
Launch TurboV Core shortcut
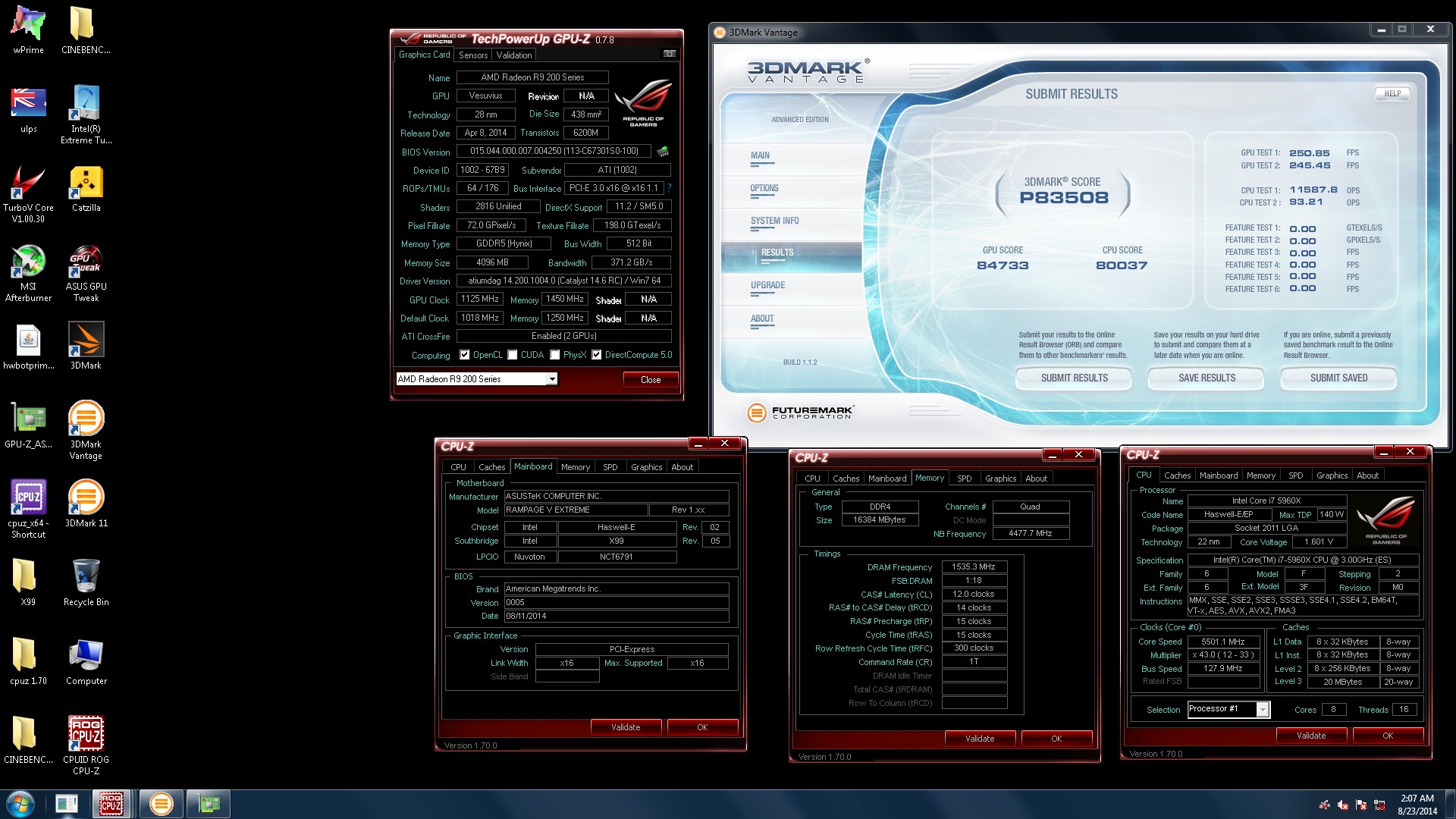[x=29, y=194]
